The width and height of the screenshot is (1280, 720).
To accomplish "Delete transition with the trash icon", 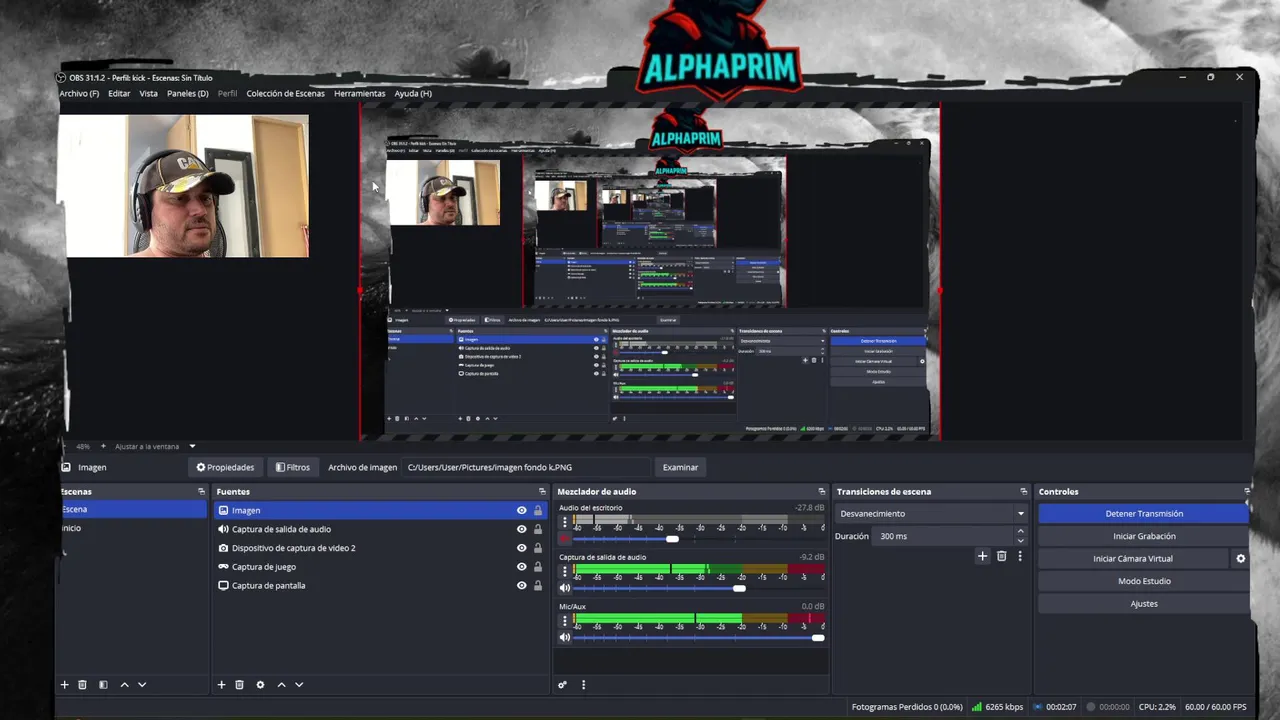I will point(1001,556).
